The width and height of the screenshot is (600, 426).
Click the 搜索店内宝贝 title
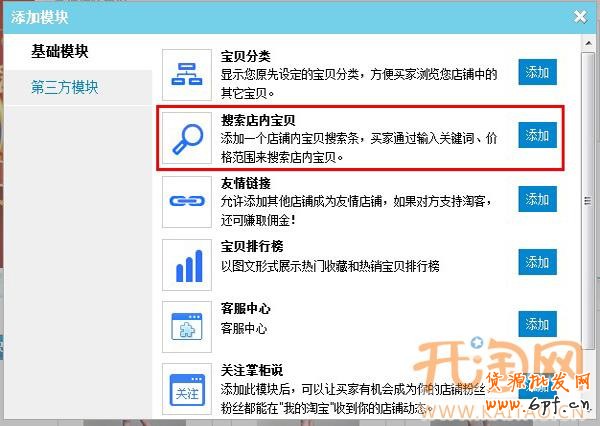coord(258,120)
